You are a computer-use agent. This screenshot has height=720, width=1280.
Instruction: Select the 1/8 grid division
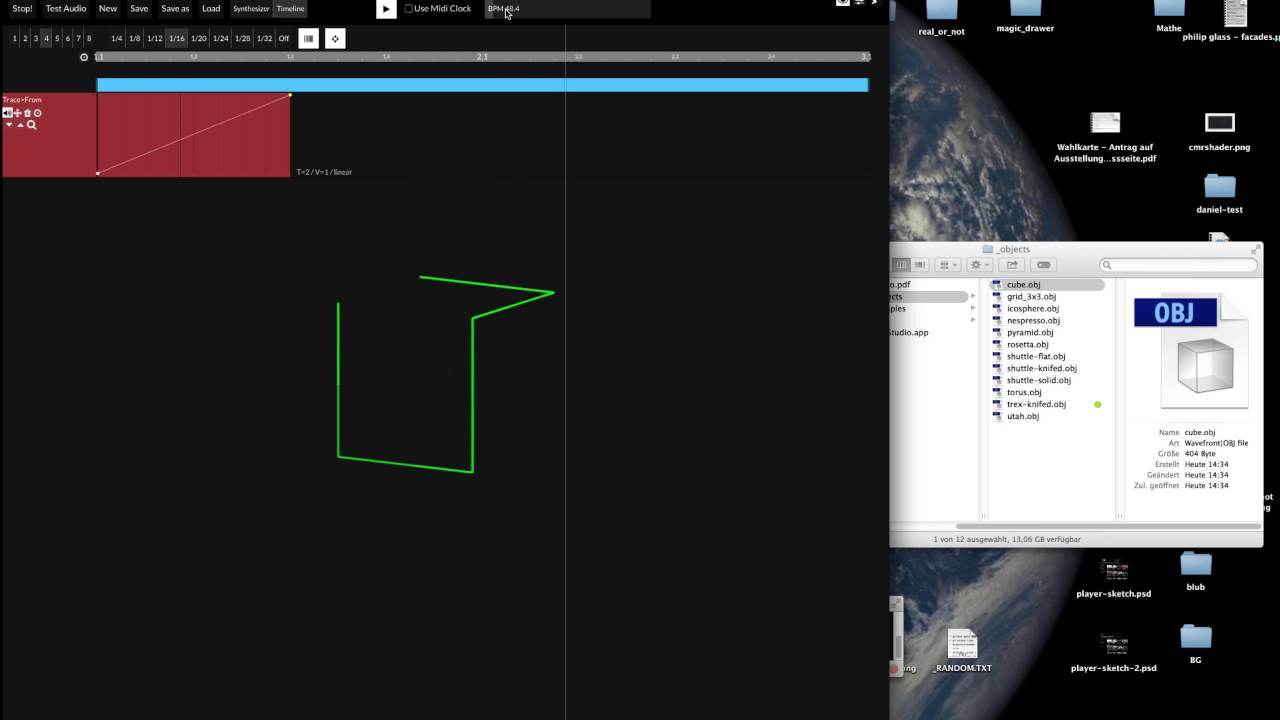[x=134, y=38]
